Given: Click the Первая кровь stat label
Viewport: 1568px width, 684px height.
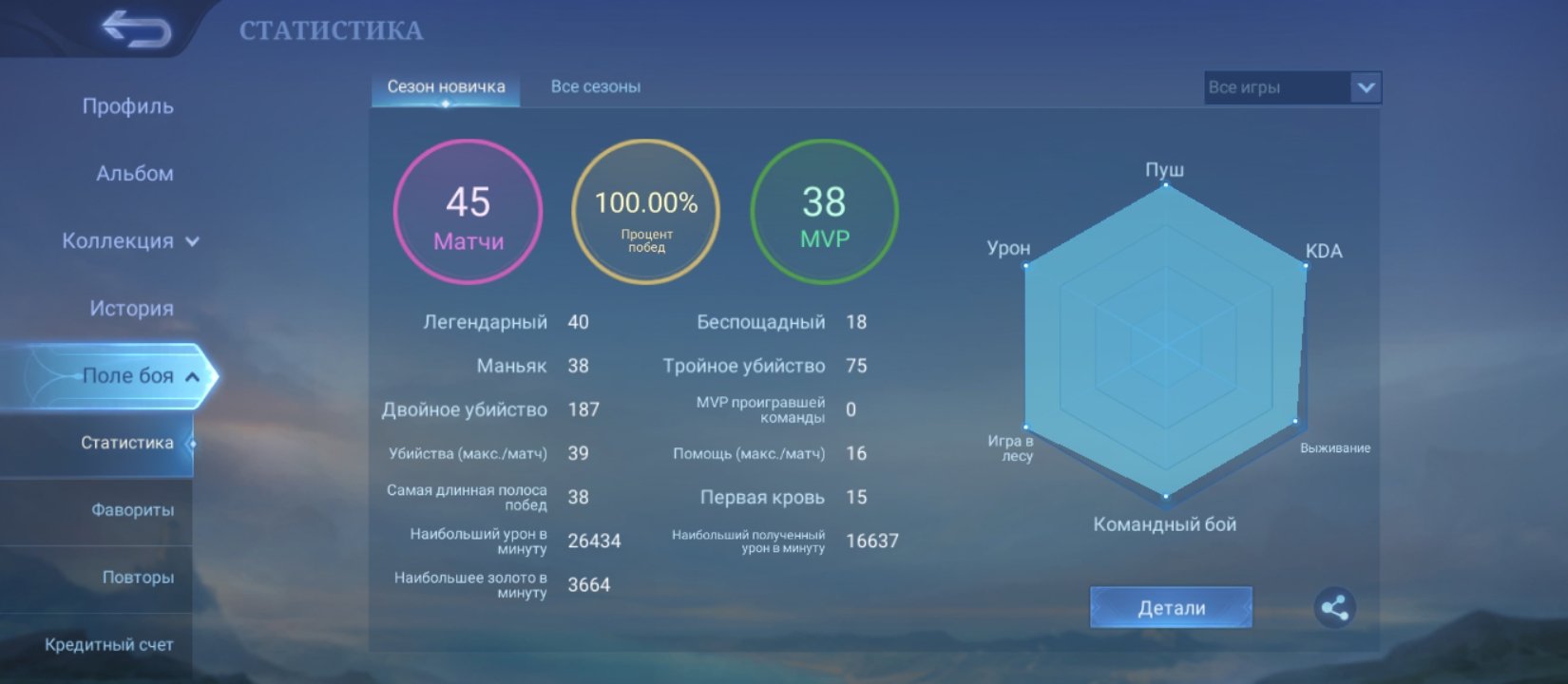Looking at the screenshot, I should (x=762, y=498).
